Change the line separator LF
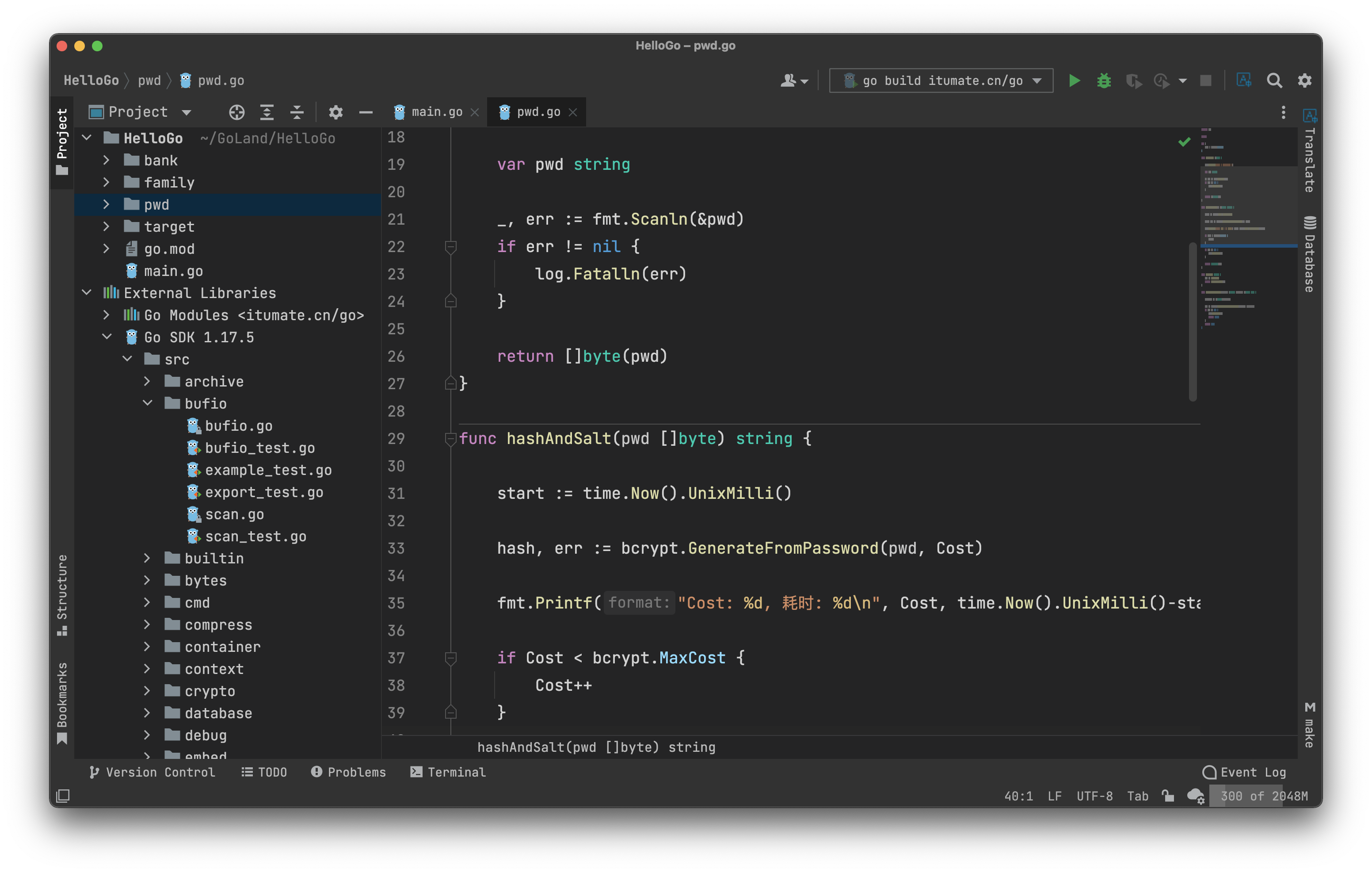Viewport: 1372px width, 873px height. [1054, 796]
